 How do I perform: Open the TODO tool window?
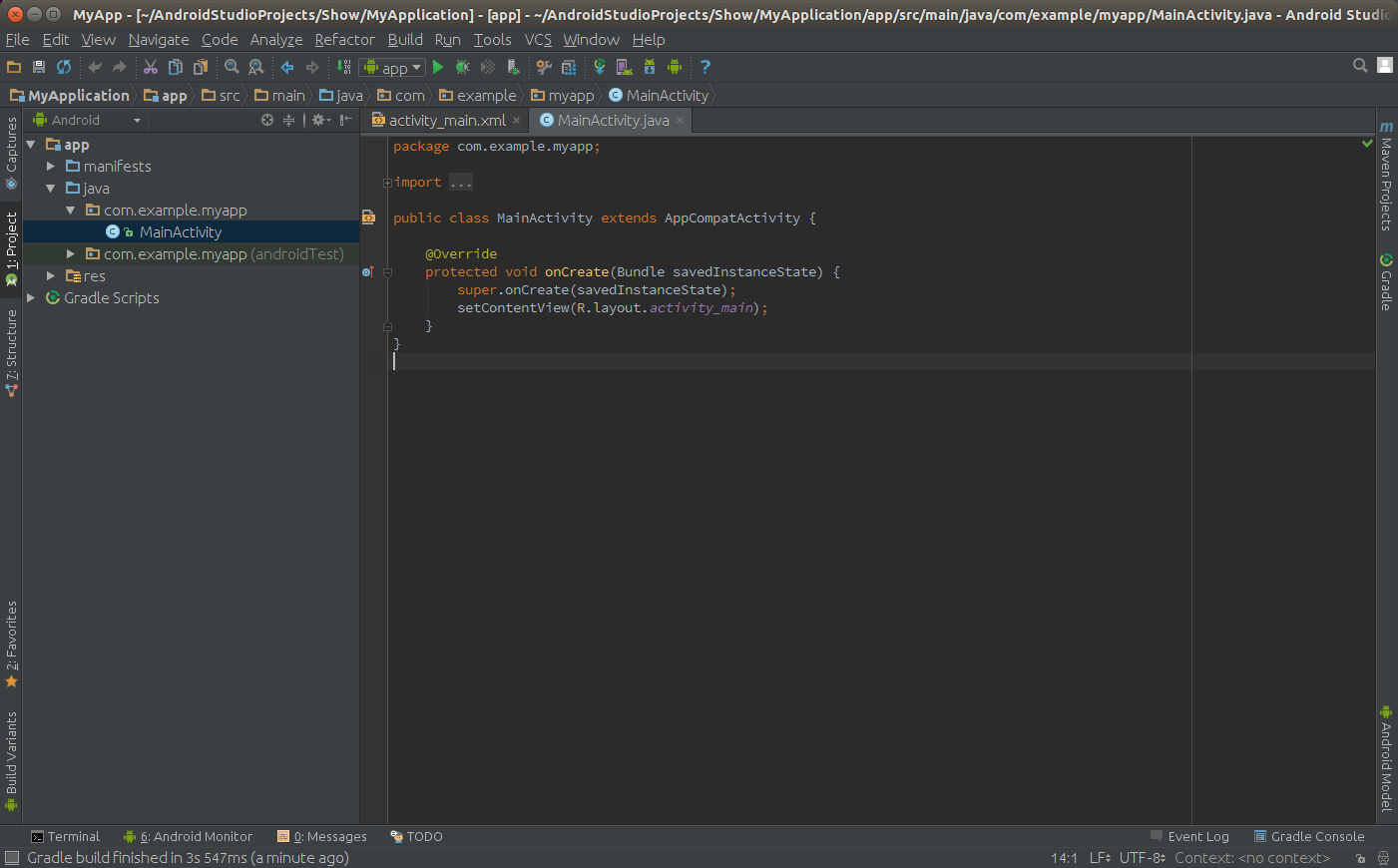416,837
